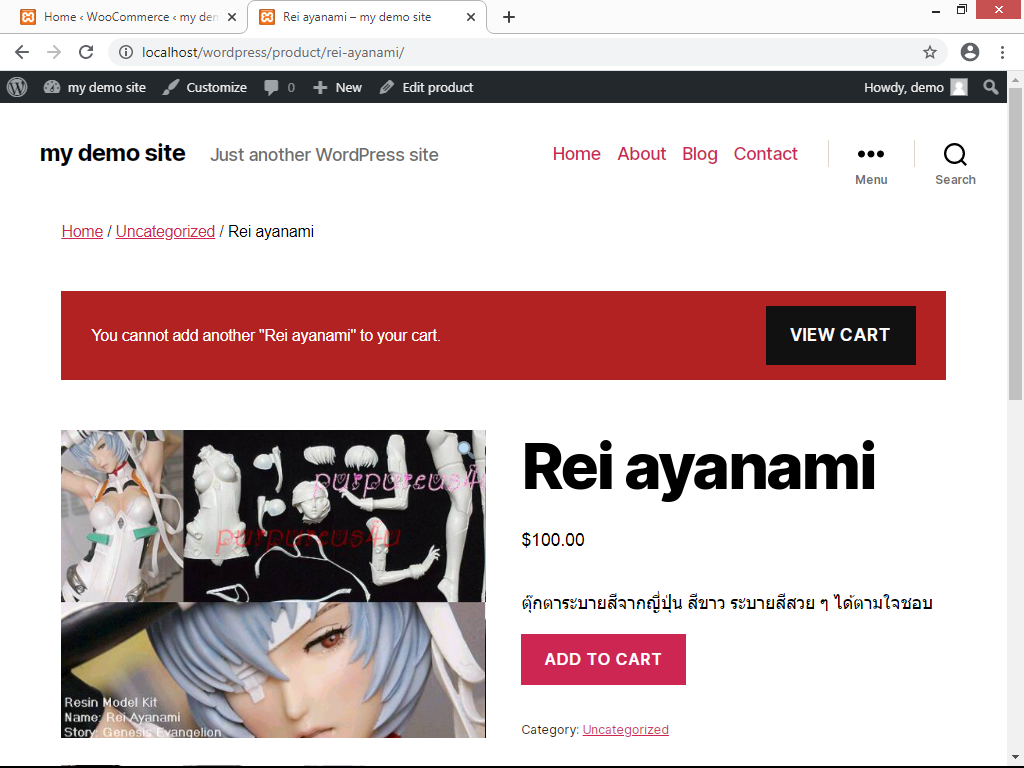Click the Thai product description text
The width and height of the screenshot is (1024, 768).
(x=727, y=603)
